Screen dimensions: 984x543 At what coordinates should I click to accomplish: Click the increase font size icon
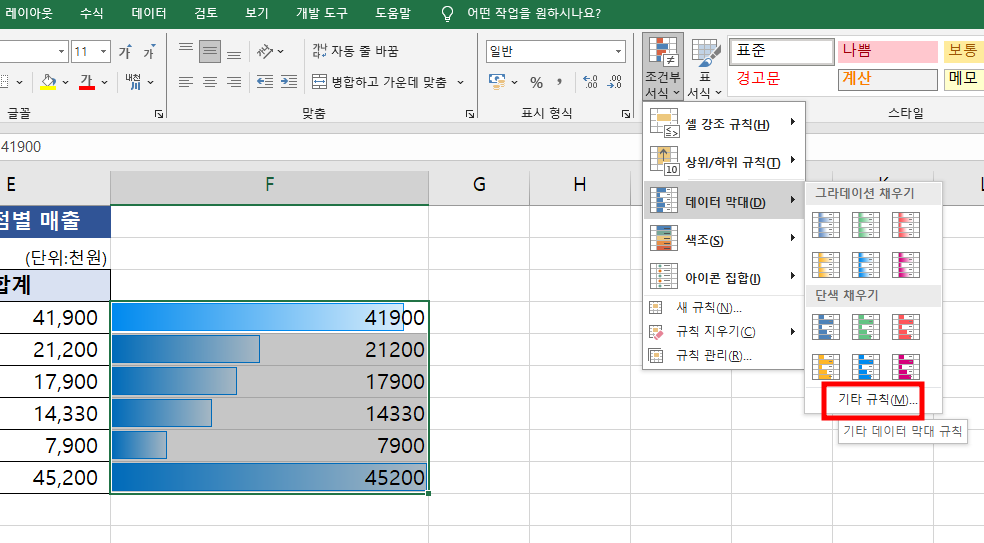tap(126, 51)
